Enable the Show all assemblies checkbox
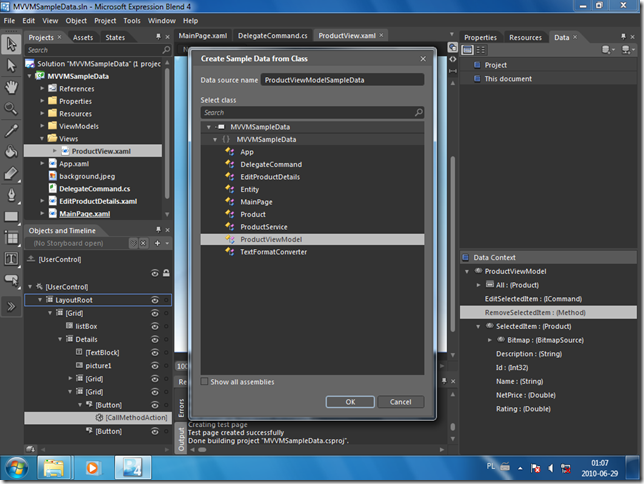The image size is (644, 484). click(x=204, y=382)
